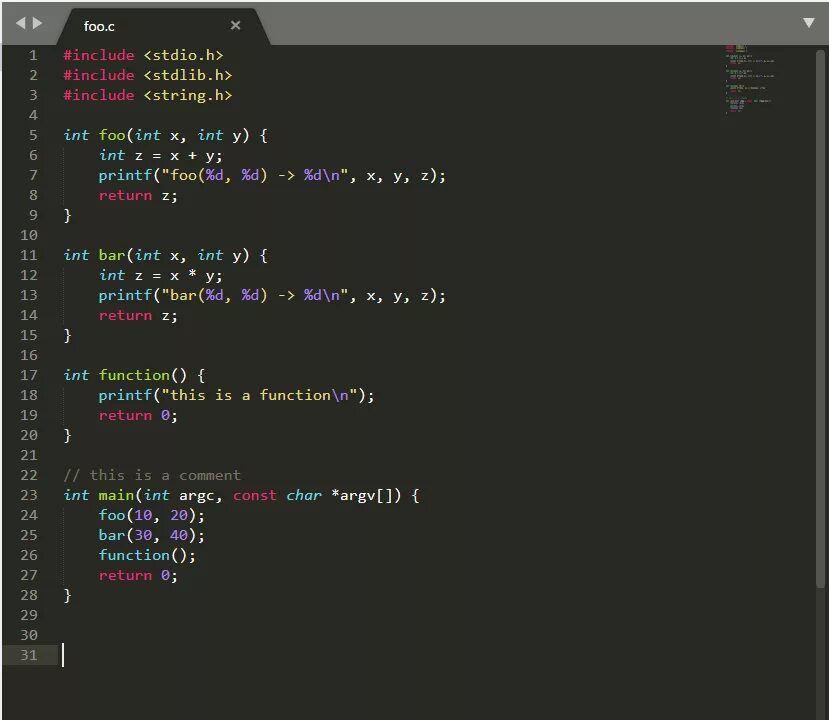The image size is (829, 720).
Task: Click 'return z;' on line 8
Action: [138, 196]
